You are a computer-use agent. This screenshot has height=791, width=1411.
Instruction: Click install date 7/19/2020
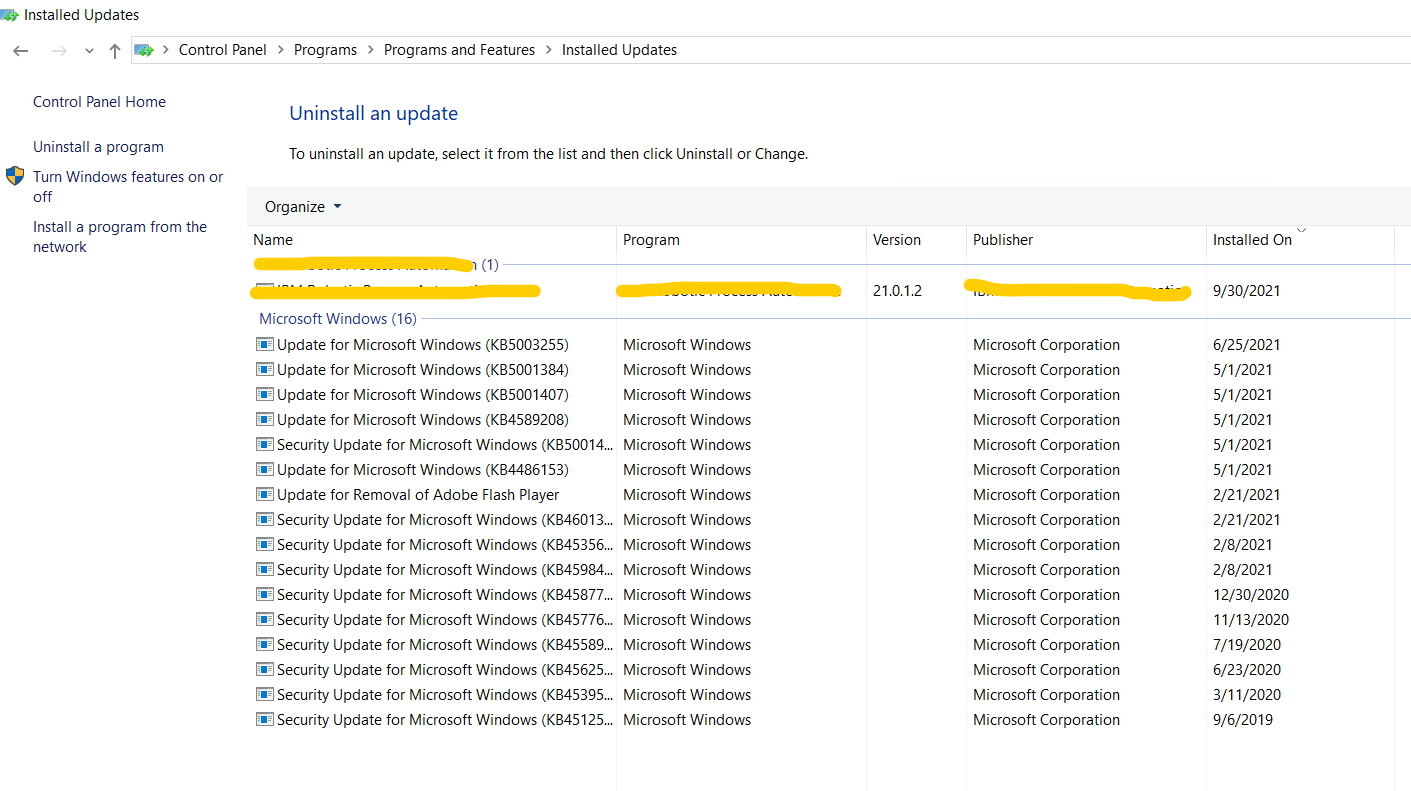click(x=1247, y=645)
